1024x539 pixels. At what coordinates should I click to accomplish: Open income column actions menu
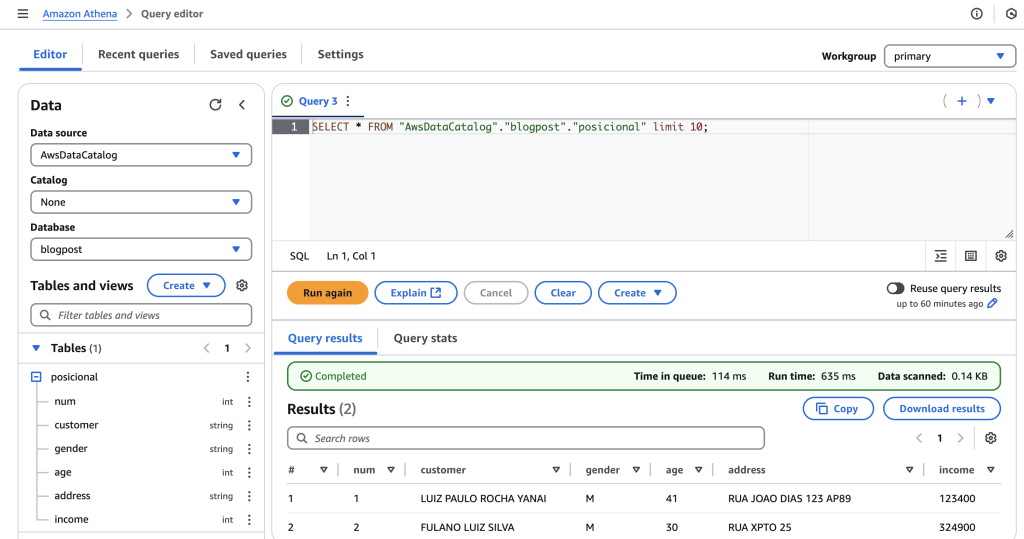coord(249,519)
